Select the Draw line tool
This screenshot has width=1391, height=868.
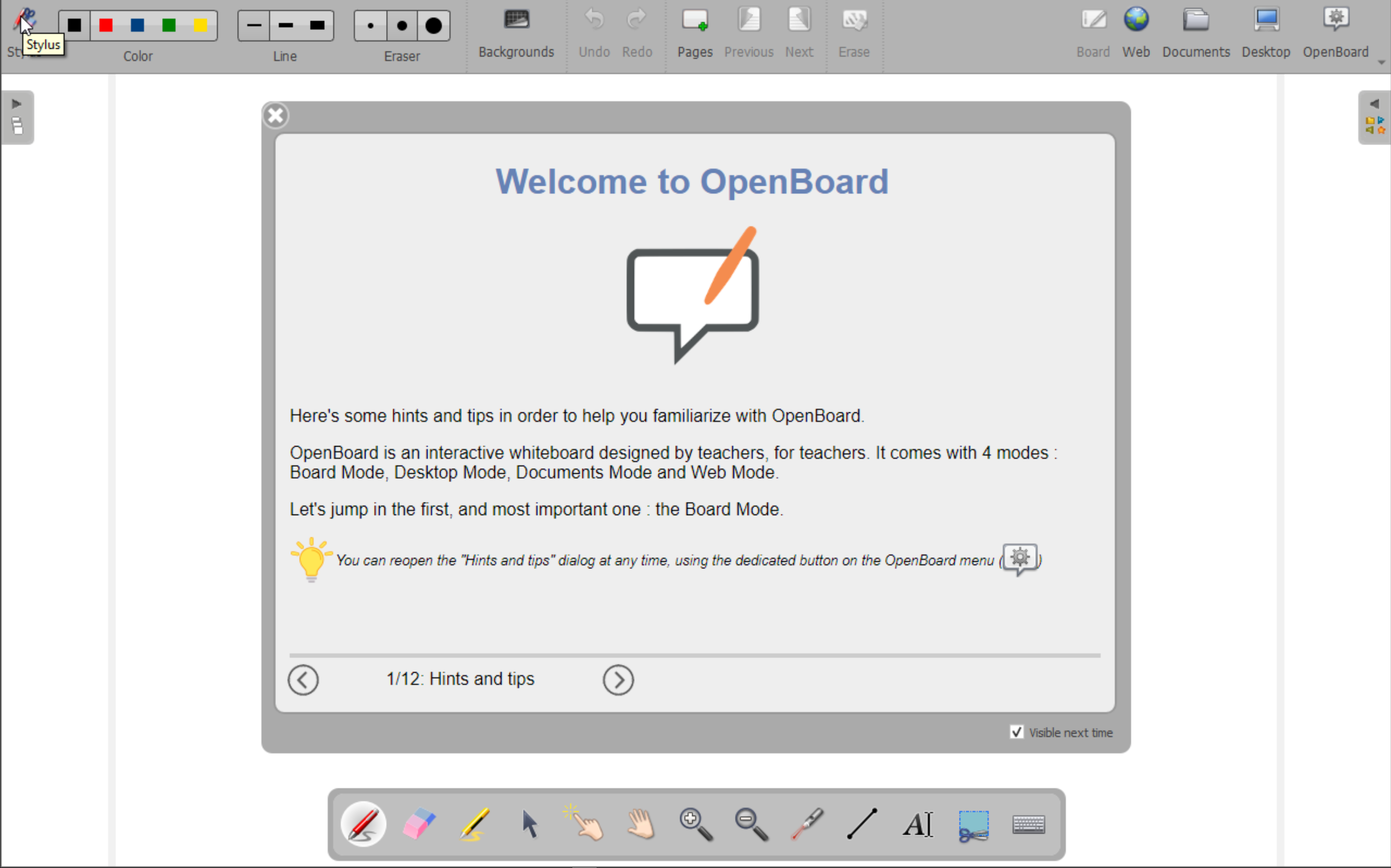click(862, 824)
